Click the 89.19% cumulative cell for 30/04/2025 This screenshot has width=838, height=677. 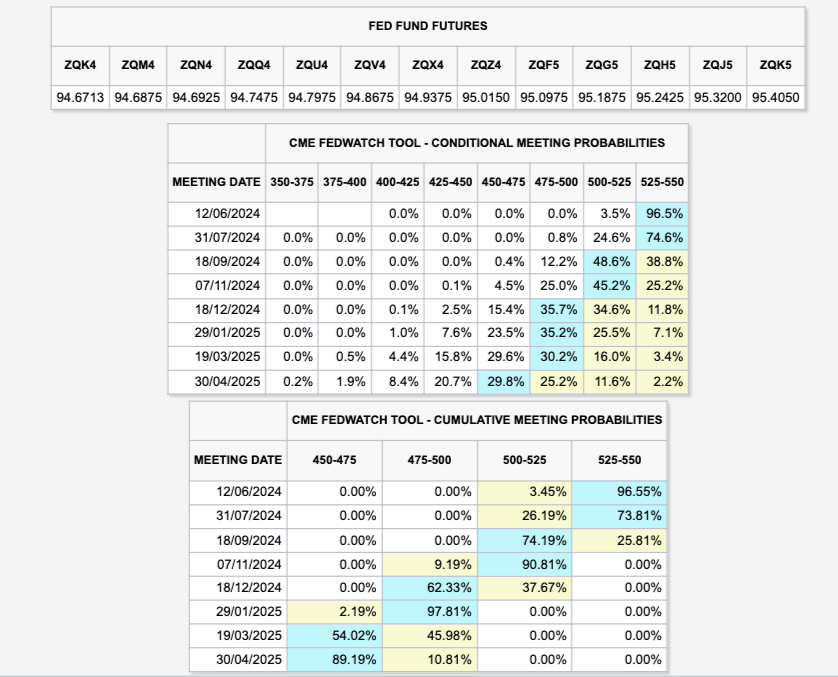[335, 660]
